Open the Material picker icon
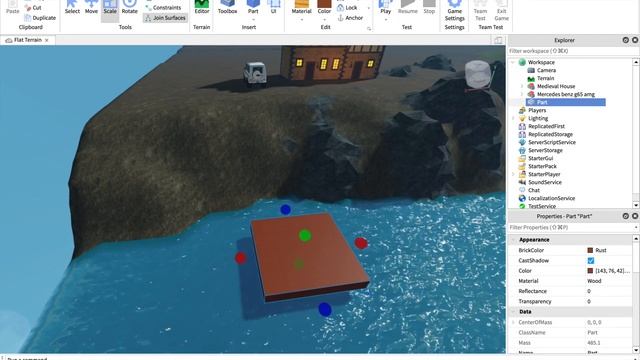640x360 pixels. point(302,4)
